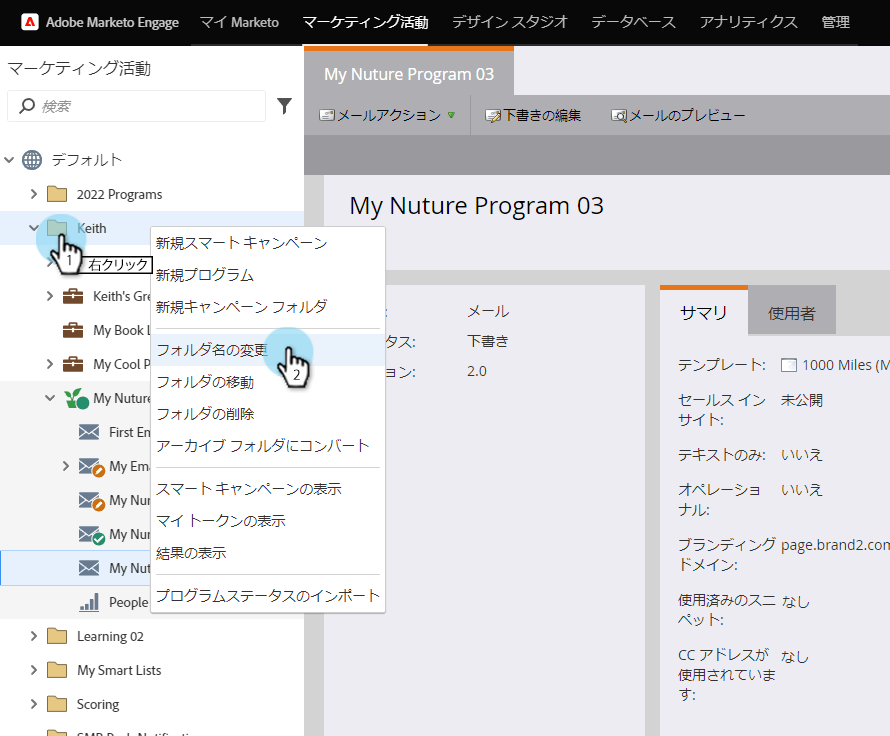890x736 pixels.
Task: Click the People report bar chart icon
Action: point(89,602)
